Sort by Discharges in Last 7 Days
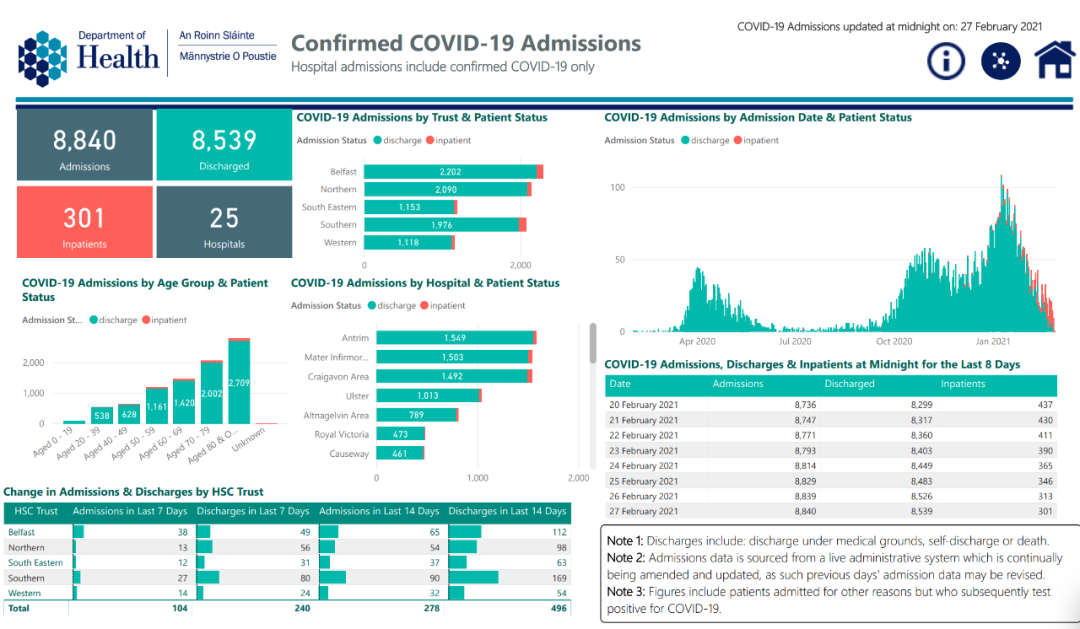The width and height of the screenshot is (1080, 629). coord(253,511)
